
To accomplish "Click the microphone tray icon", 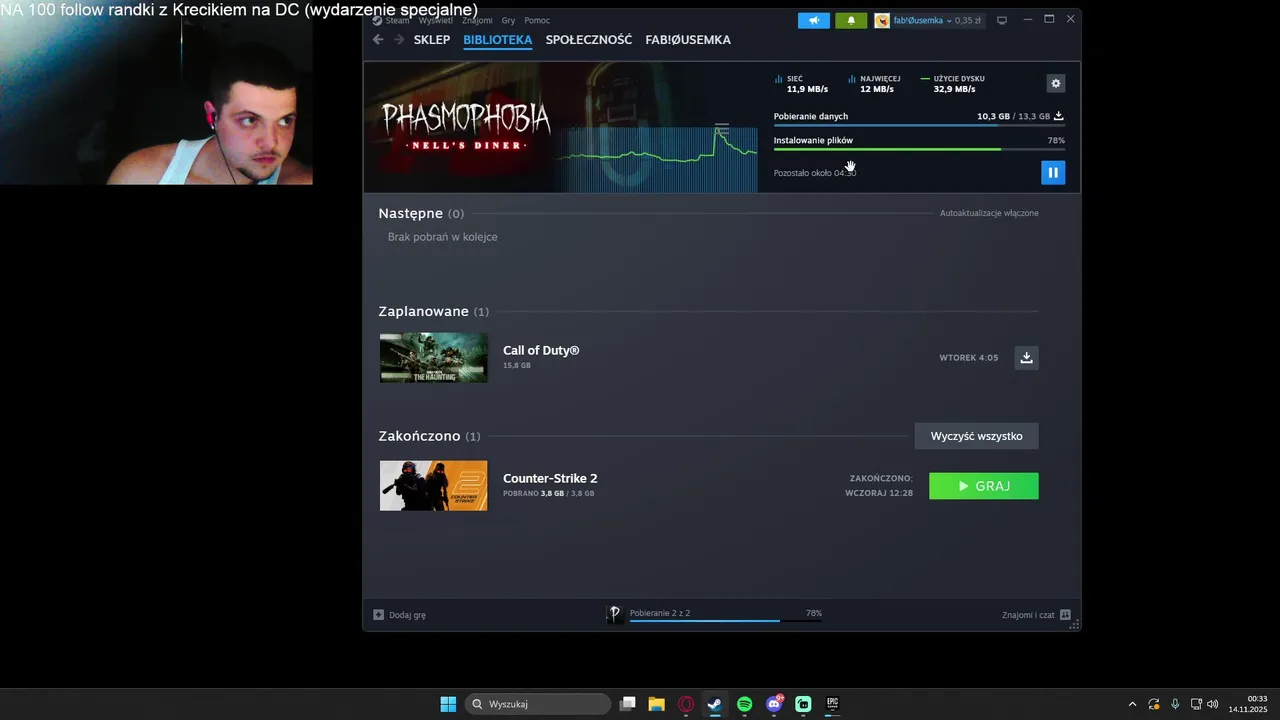I will pos(1175,704).
